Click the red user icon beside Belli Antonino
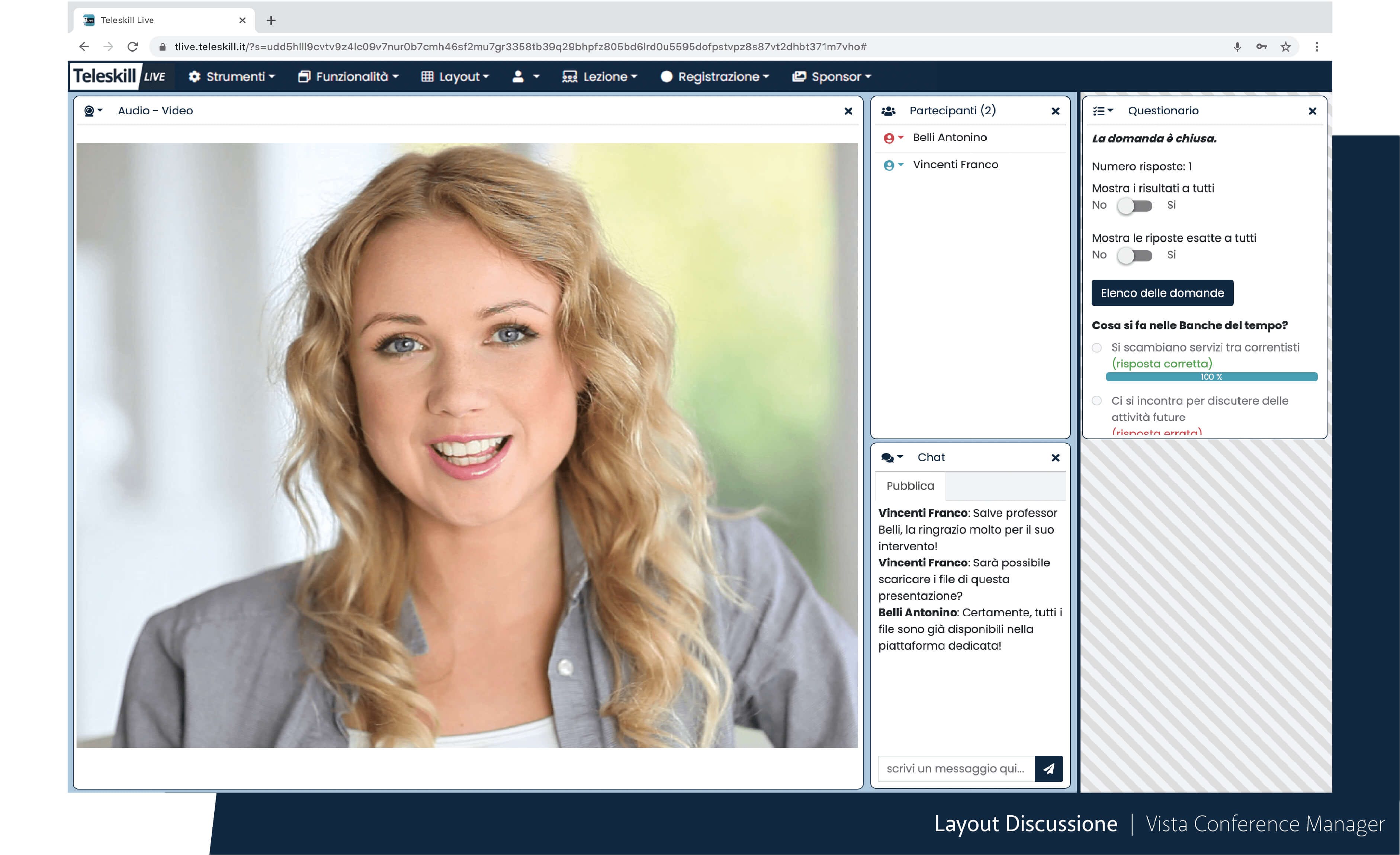The width and height of the screenshot is (1400, 855). (x=889, y=138)
